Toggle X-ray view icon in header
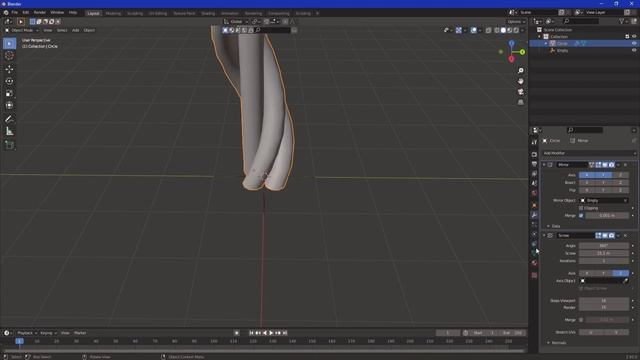This screenshot has width=640, height=360. 489,30
